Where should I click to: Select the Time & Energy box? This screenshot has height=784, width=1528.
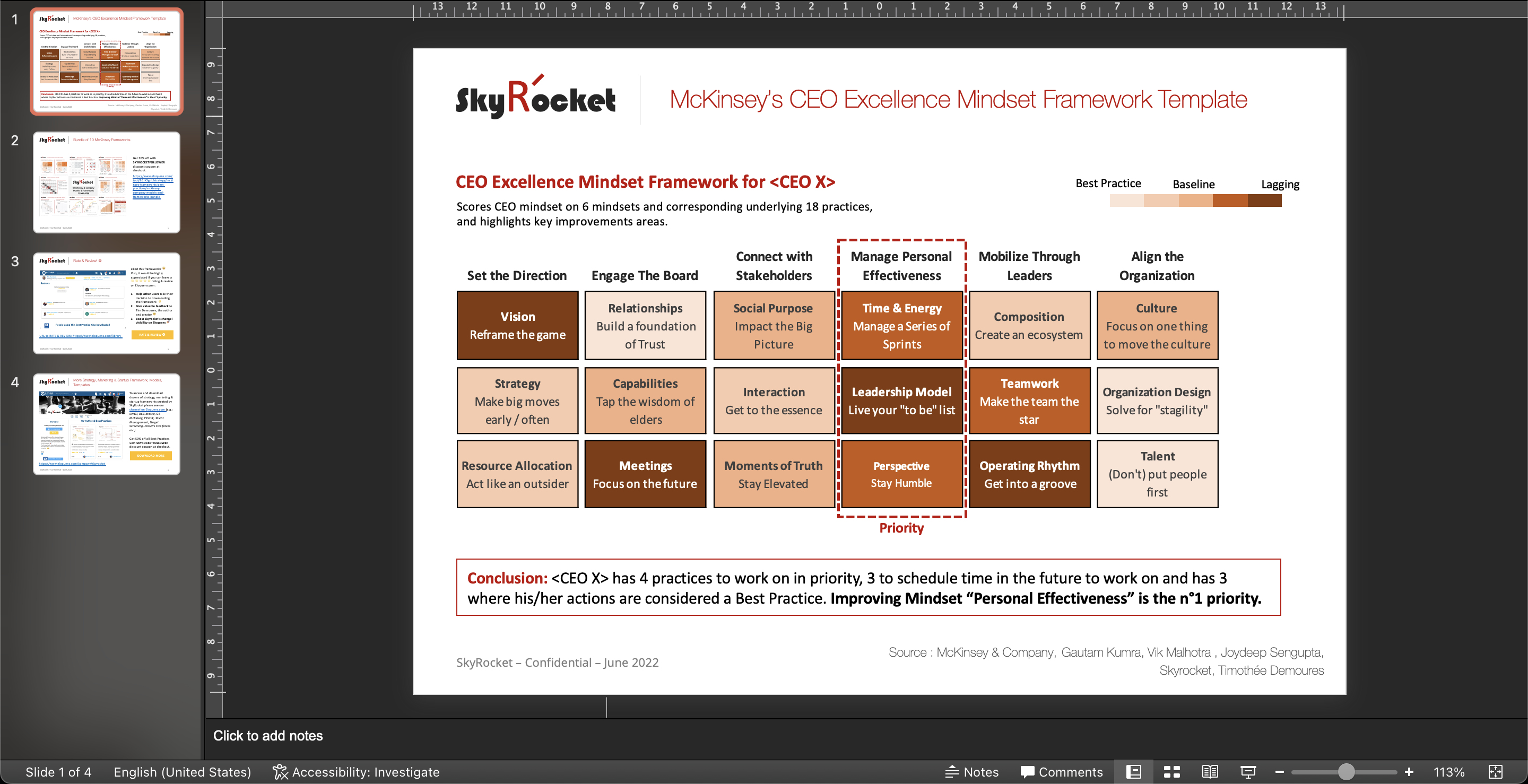(x=901, y=325)
